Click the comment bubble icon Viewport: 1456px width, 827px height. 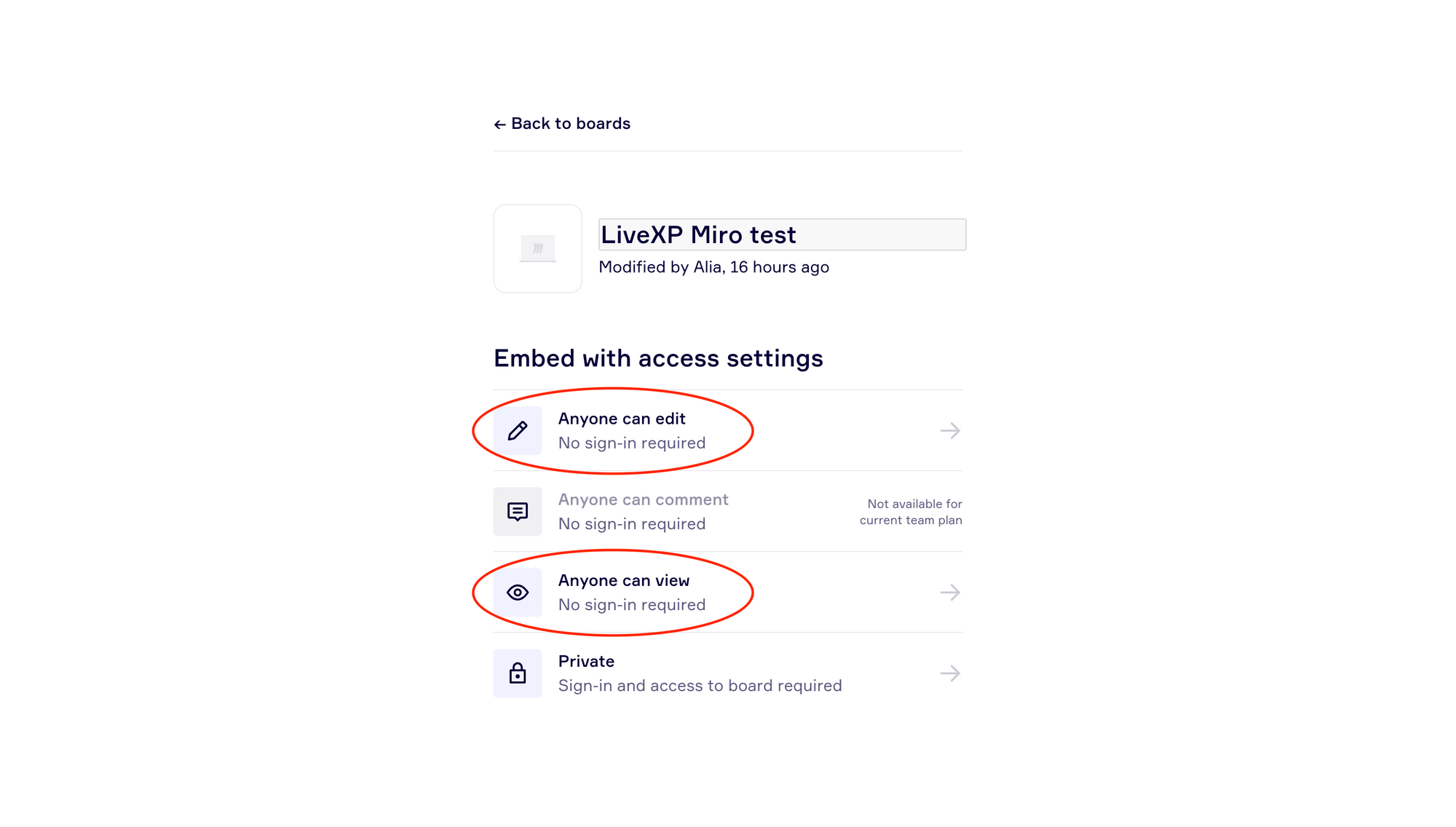(518, 512)
